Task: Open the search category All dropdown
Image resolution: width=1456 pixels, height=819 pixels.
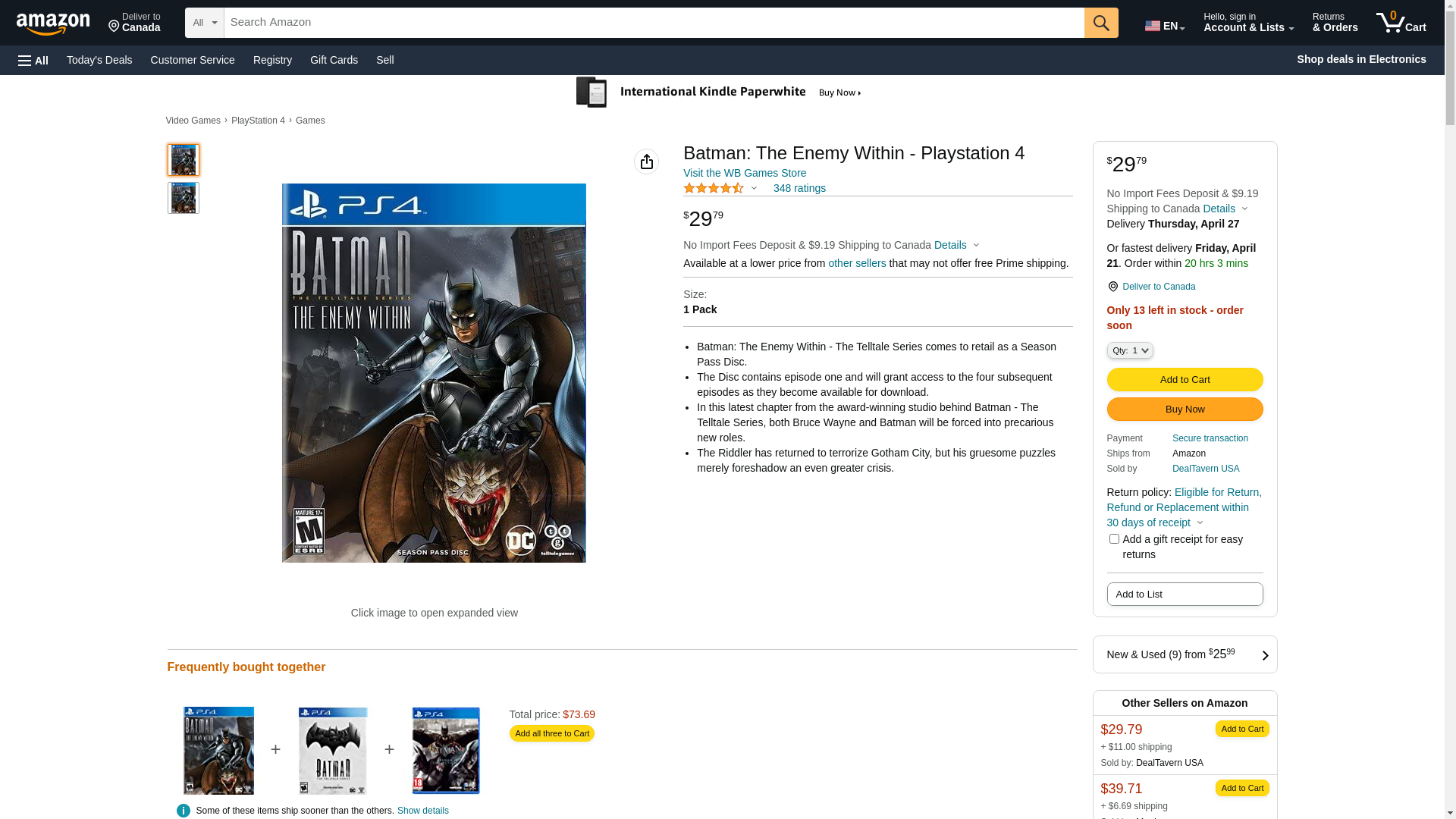Action: click(205, 23)
